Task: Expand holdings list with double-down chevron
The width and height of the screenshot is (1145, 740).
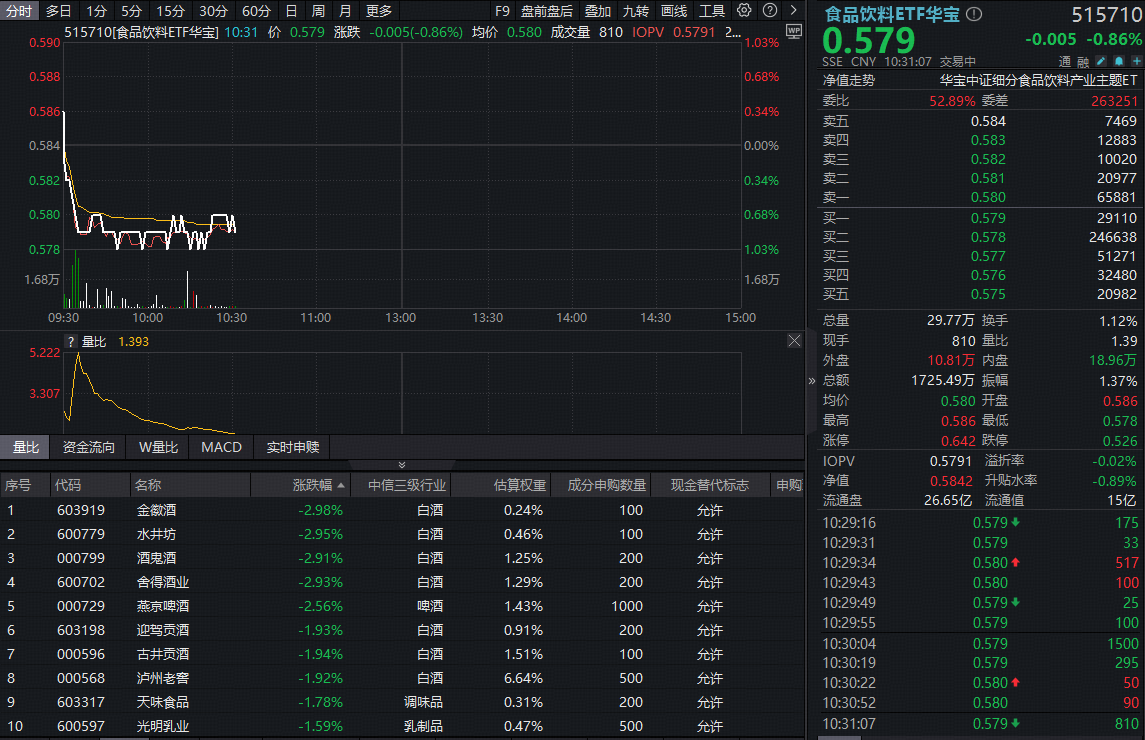Action: [402, 465]
